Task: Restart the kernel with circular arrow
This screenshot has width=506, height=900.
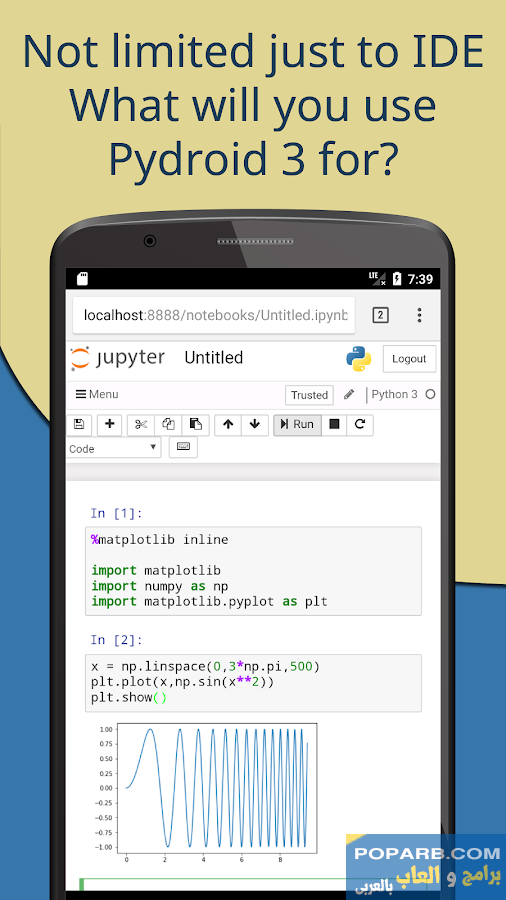Action: point(360,425)
